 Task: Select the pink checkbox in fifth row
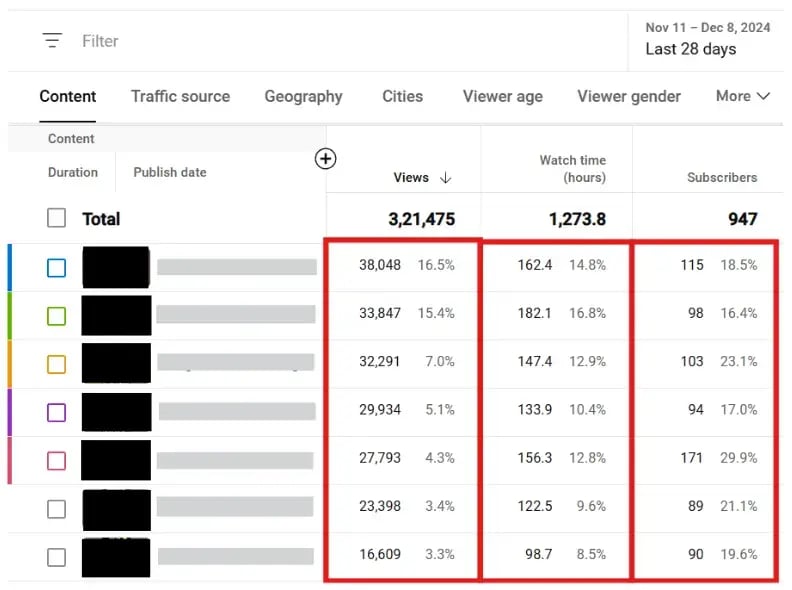57,460
